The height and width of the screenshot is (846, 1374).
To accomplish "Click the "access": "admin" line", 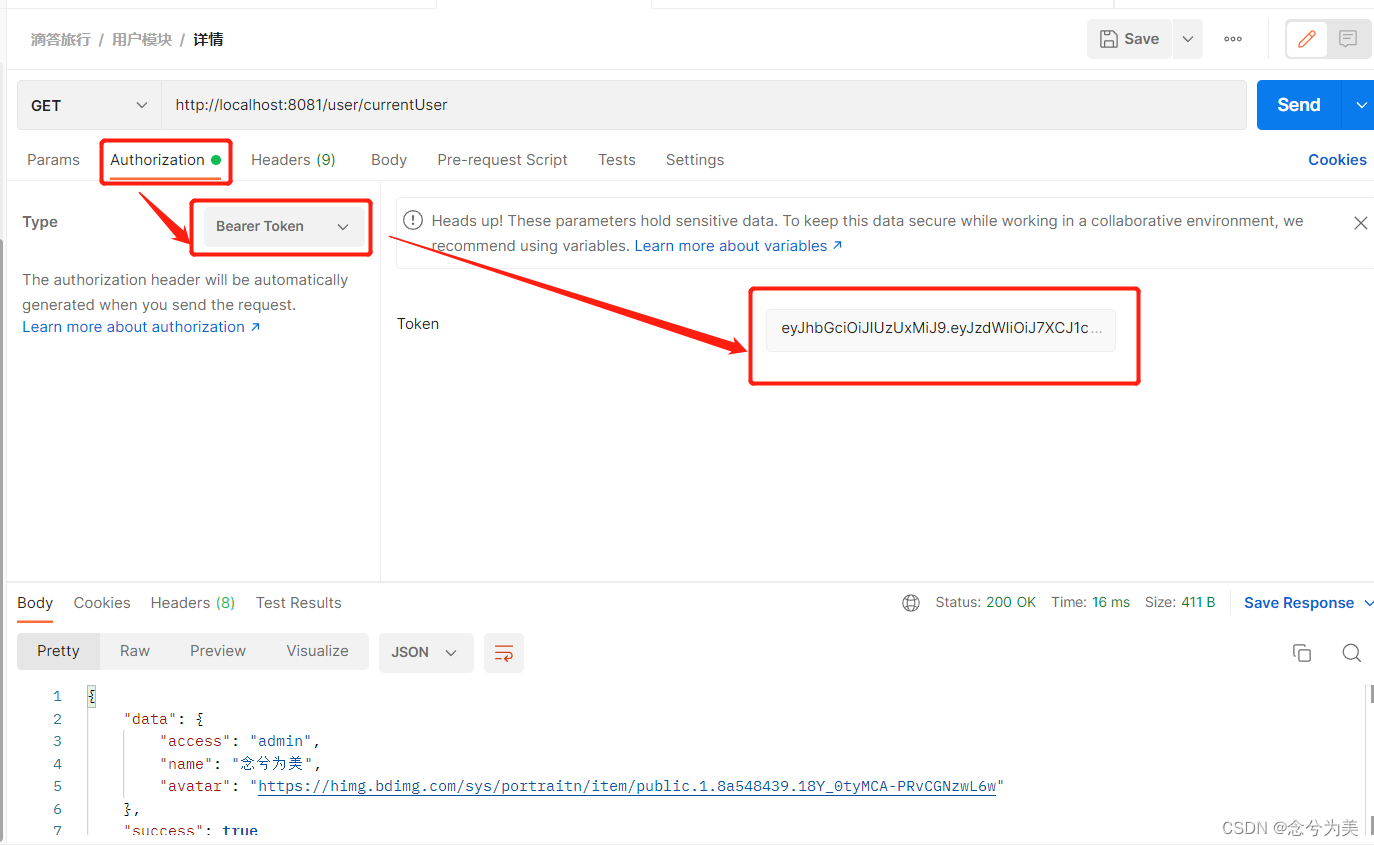I will pyautogui.click(x=240, y=742).
